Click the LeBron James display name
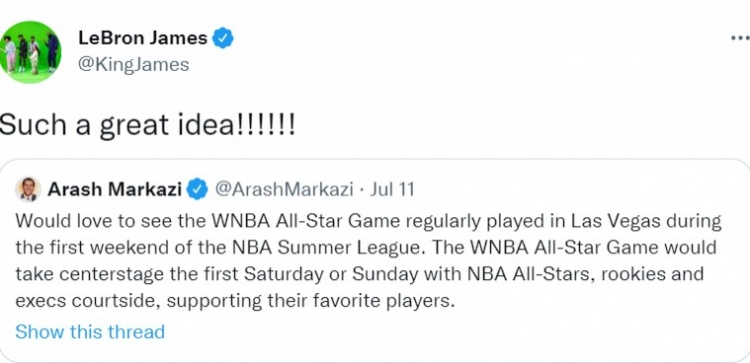 tap(143, 38)
